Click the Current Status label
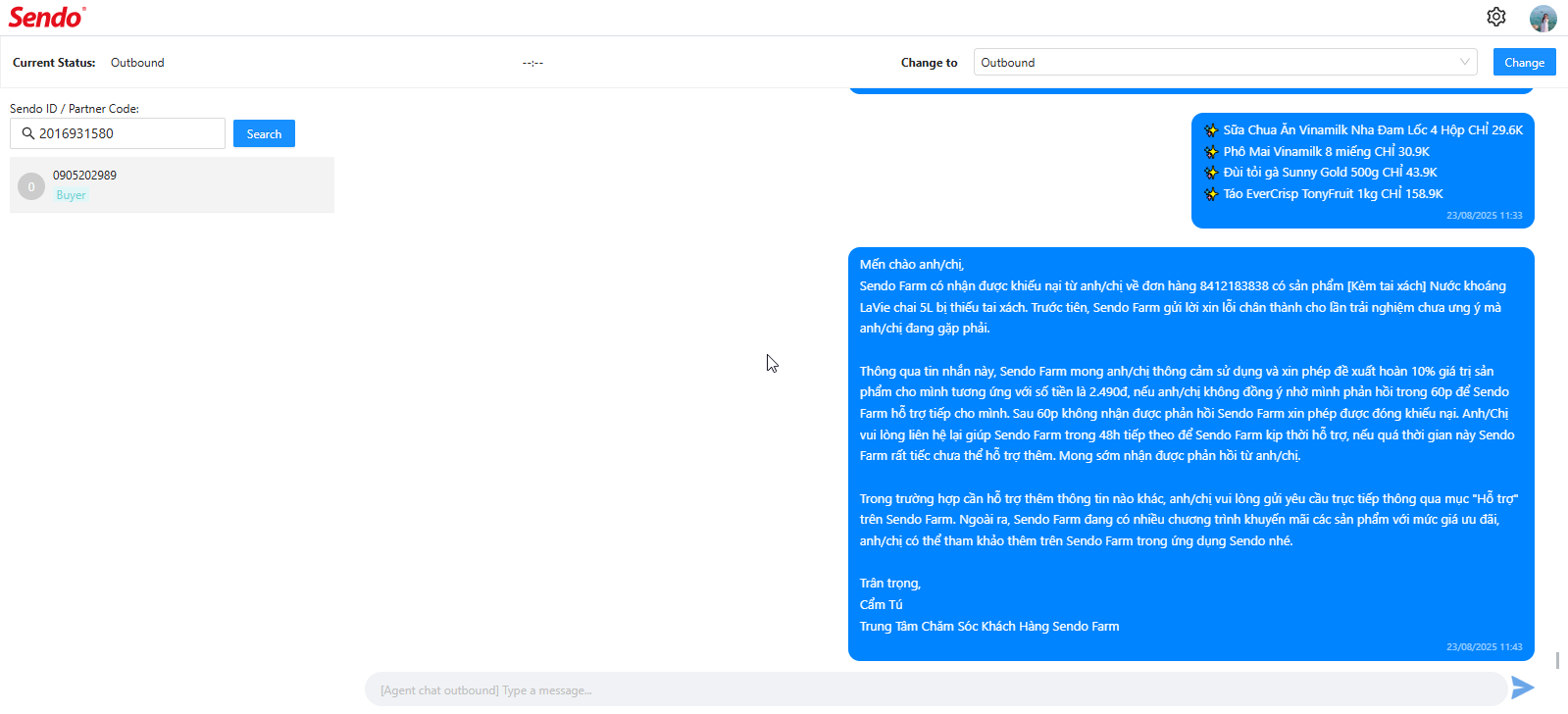 [54, 63]
